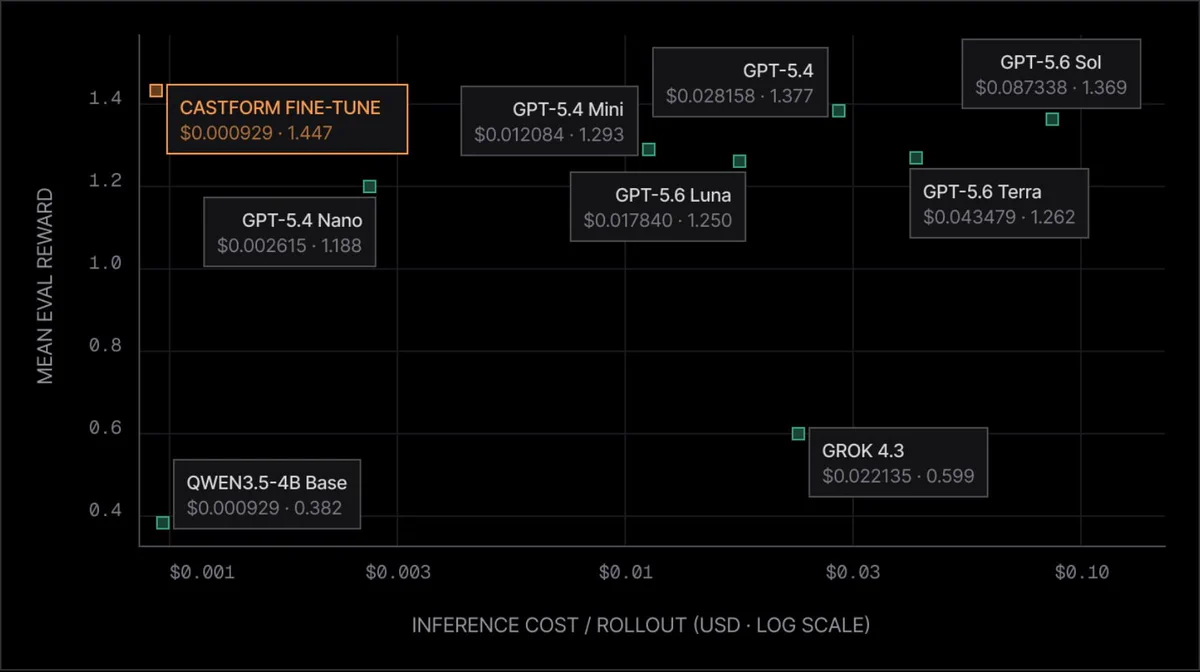Click the $0.003 x-axis tick label

398,572
